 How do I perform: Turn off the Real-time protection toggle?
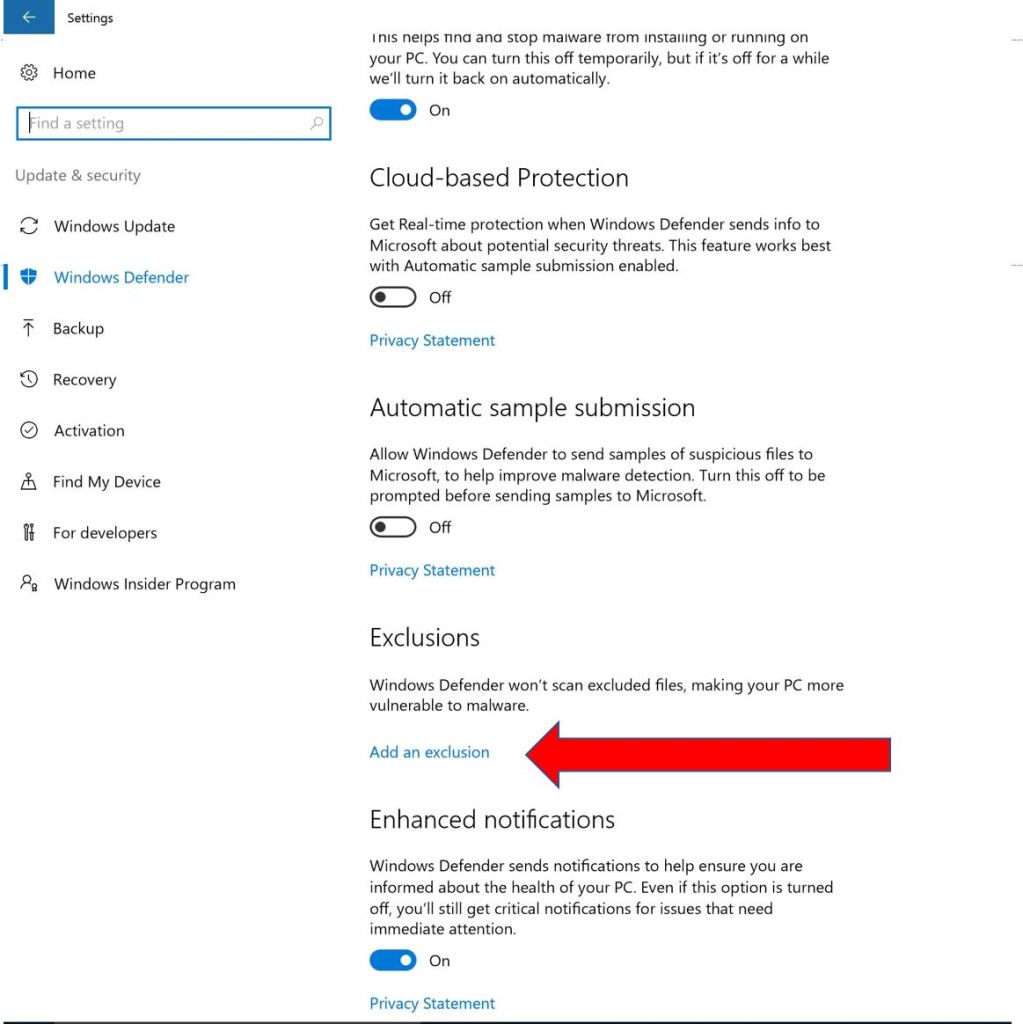393,110
